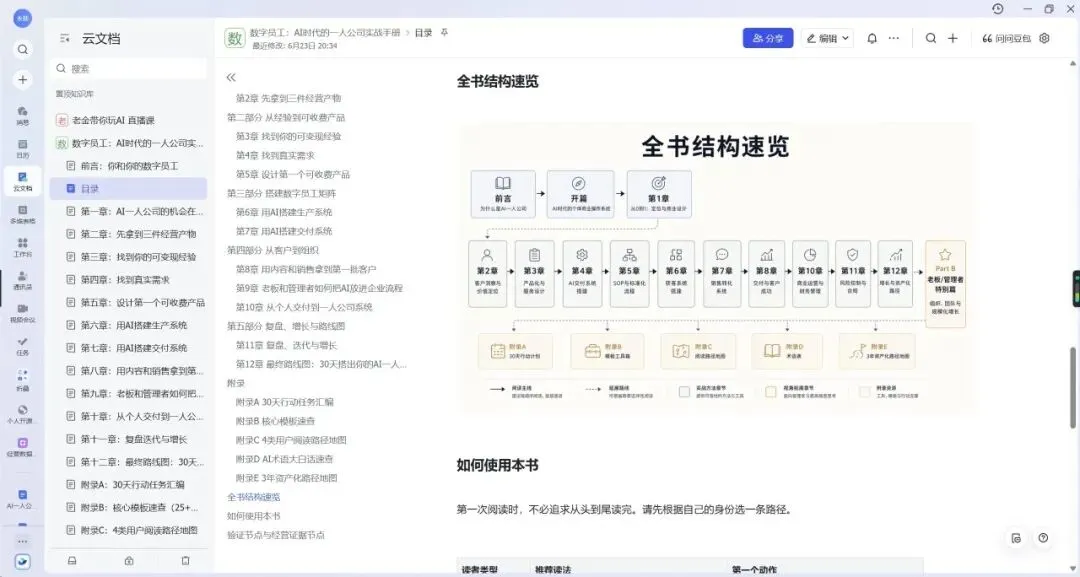This screenshot has width=1080, height=577.
Task: Open 第十一章：复盘迭代与增长 in the document tree
Action: tap(129, 439)
